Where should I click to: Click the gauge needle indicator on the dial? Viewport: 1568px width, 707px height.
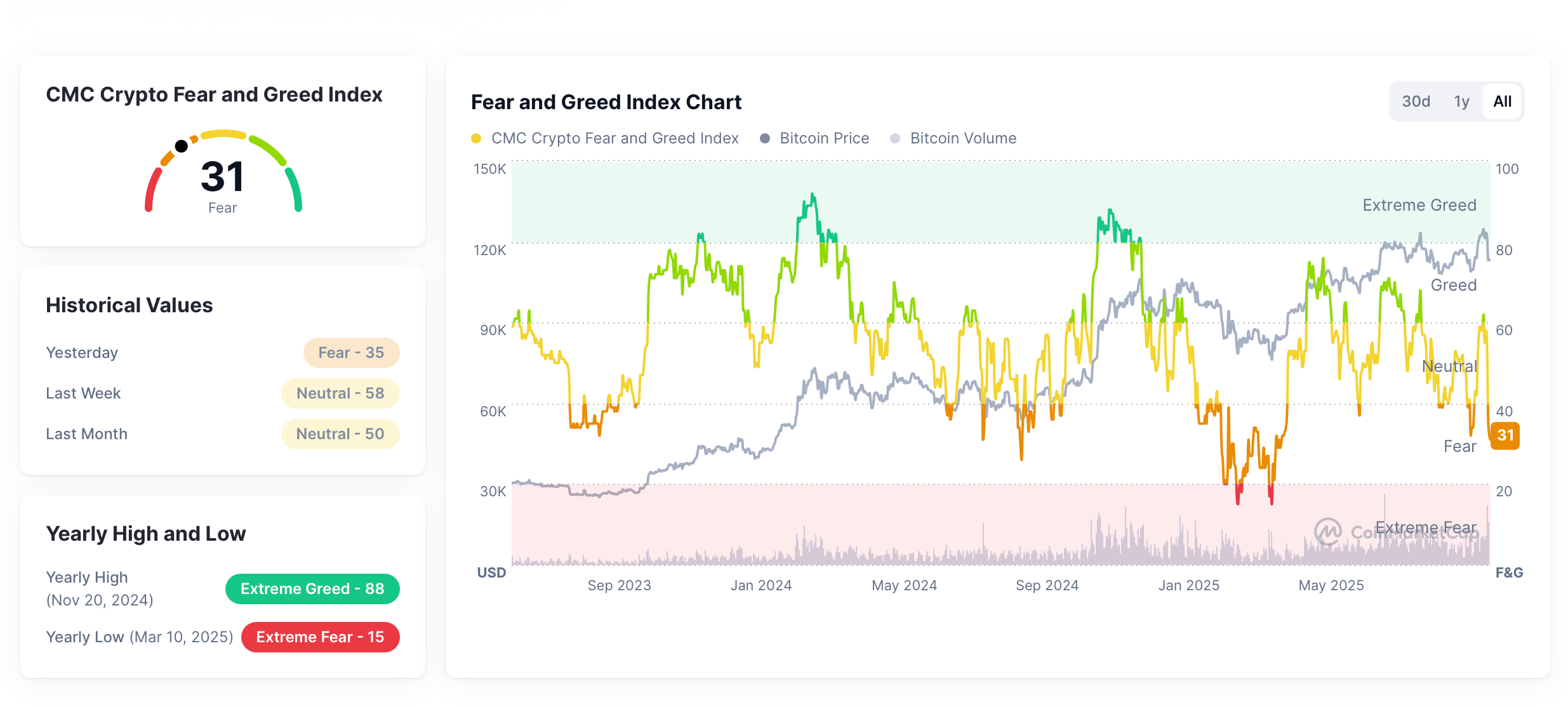pos(182,145)
